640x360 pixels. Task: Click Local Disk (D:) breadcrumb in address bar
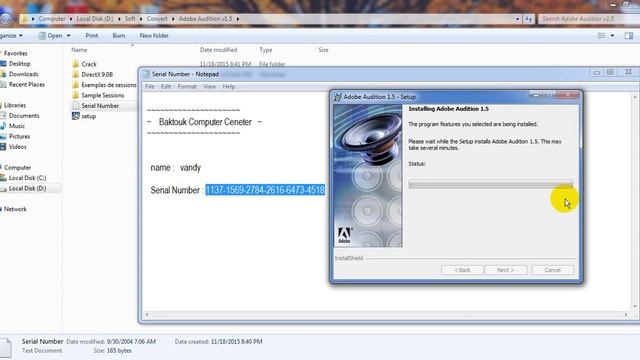[95, 19]
